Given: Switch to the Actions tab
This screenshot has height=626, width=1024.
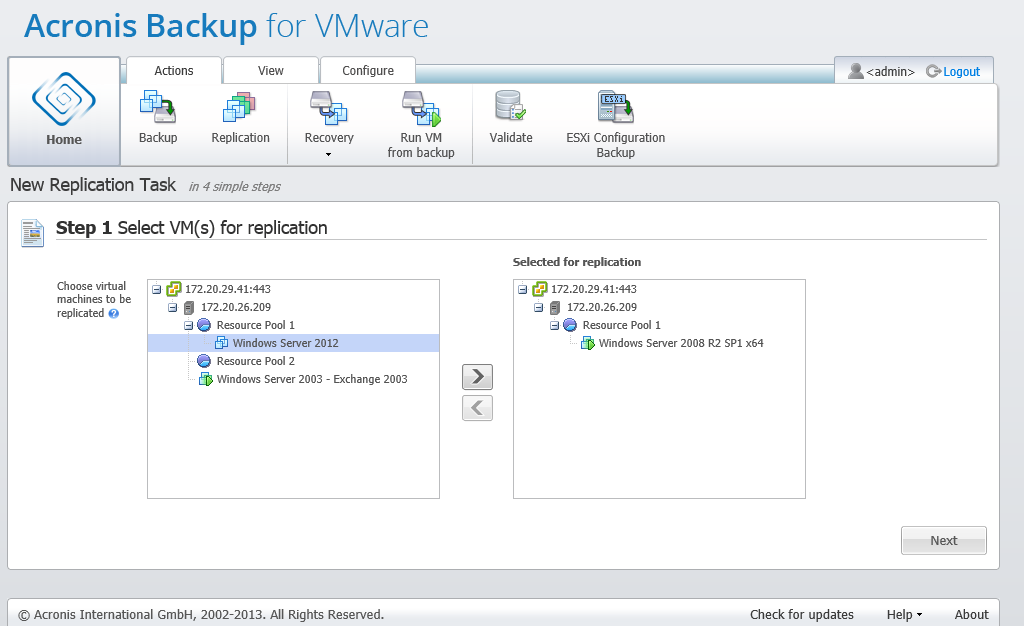Looking at the screenshot, I should click(x=174, y=70).
